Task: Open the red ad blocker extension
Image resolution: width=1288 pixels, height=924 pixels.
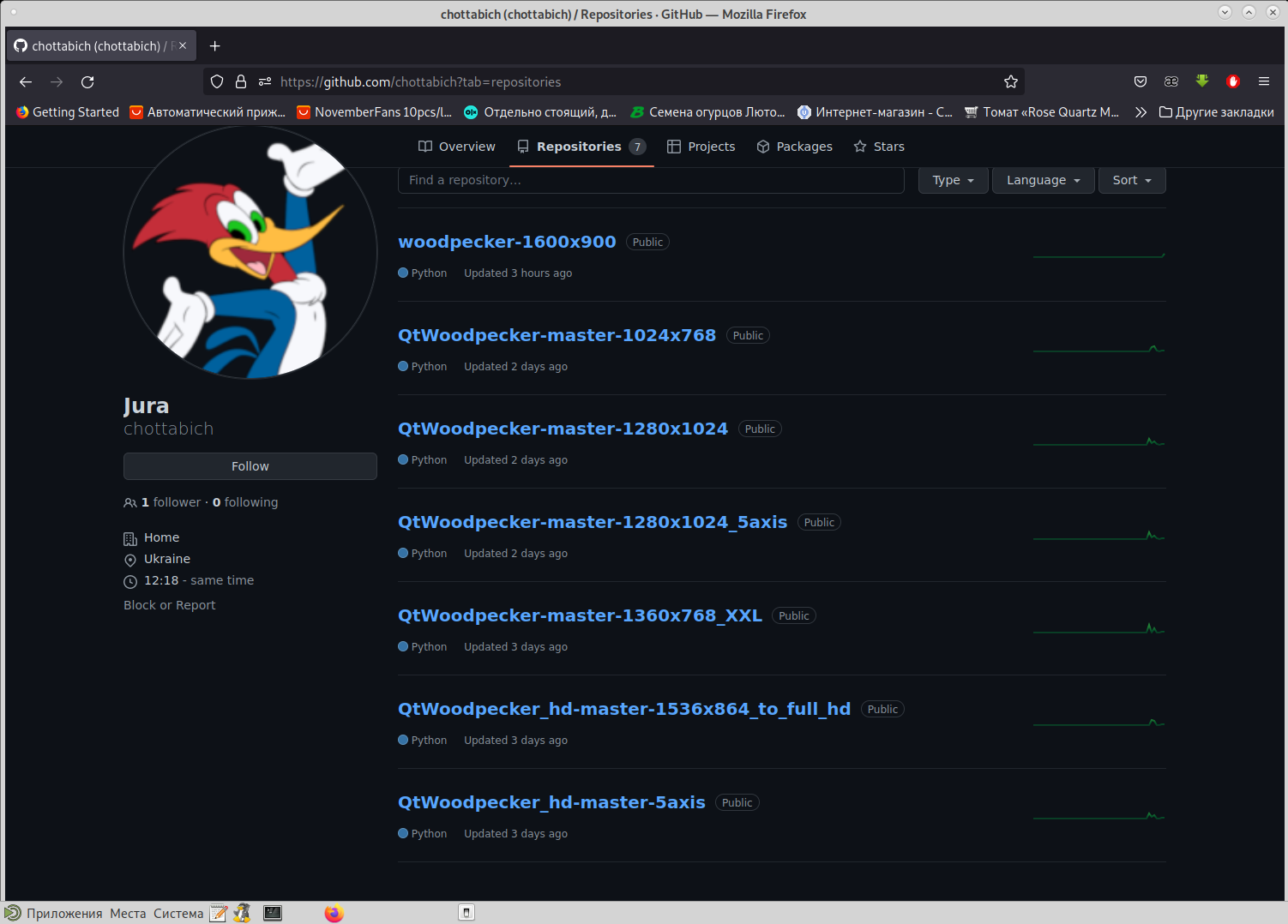Action: (x=1233, y=81)
